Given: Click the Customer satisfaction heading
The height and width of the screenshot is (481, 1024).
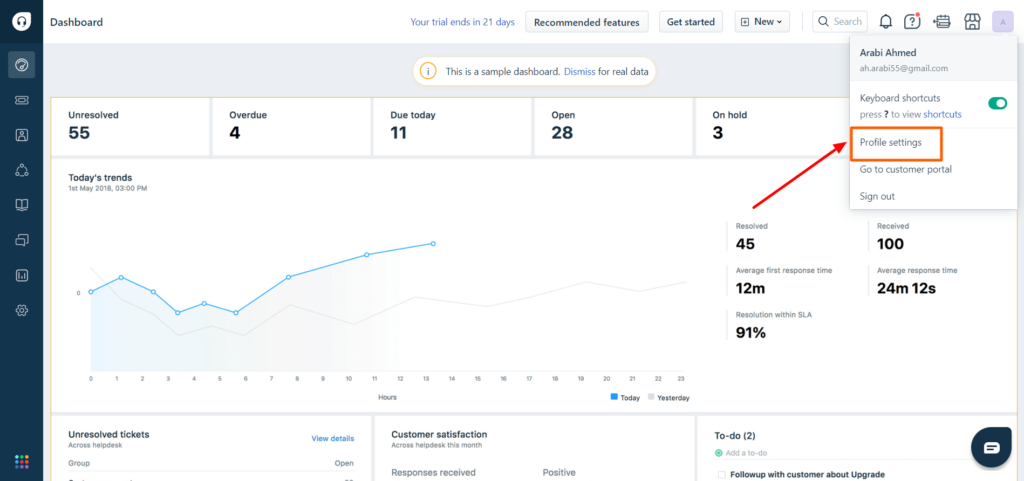Looking at the screenshot, I should pos(439,434).
